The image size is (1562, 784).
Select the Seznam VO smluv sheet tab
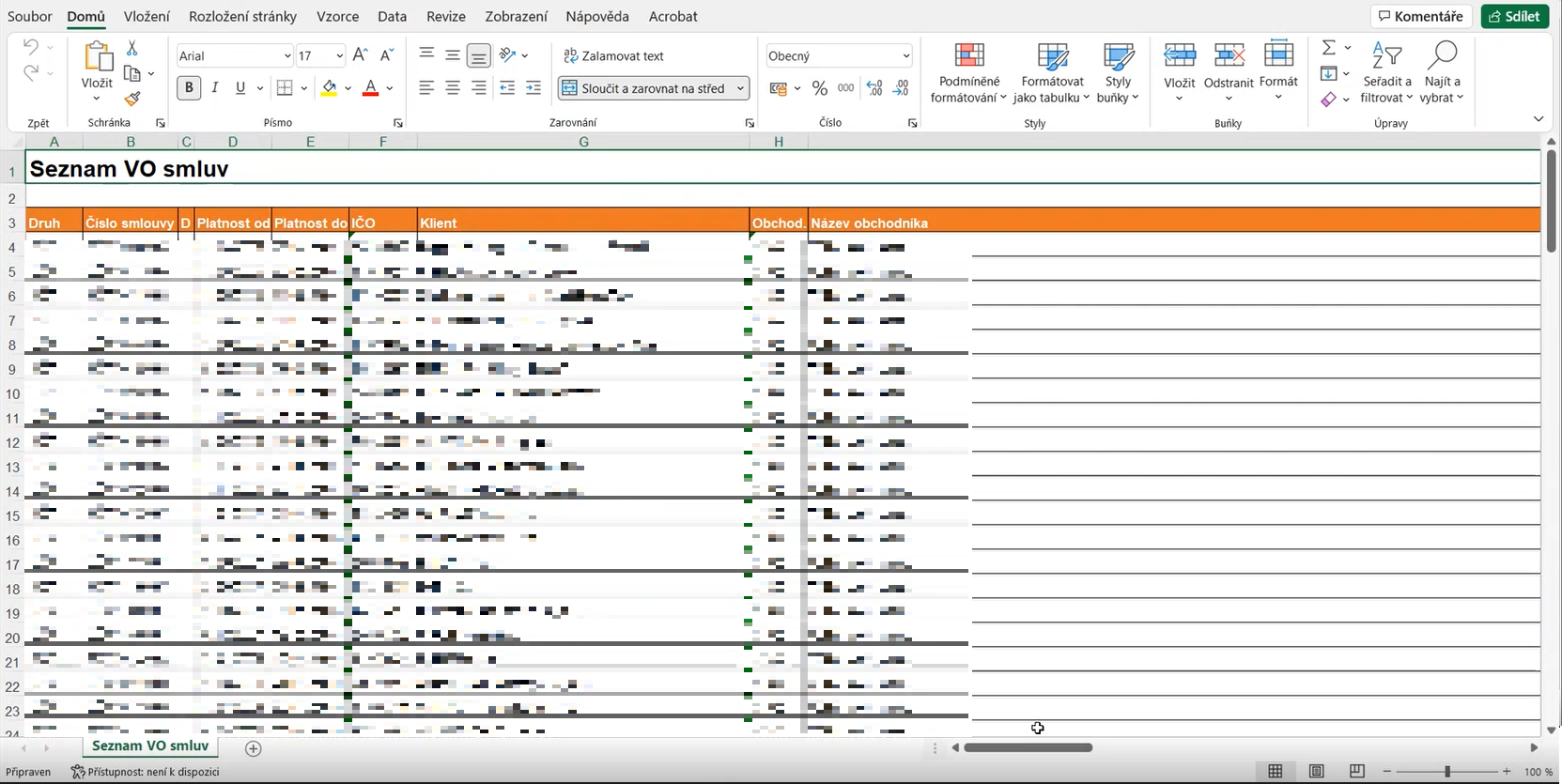[x=150, y=746]
